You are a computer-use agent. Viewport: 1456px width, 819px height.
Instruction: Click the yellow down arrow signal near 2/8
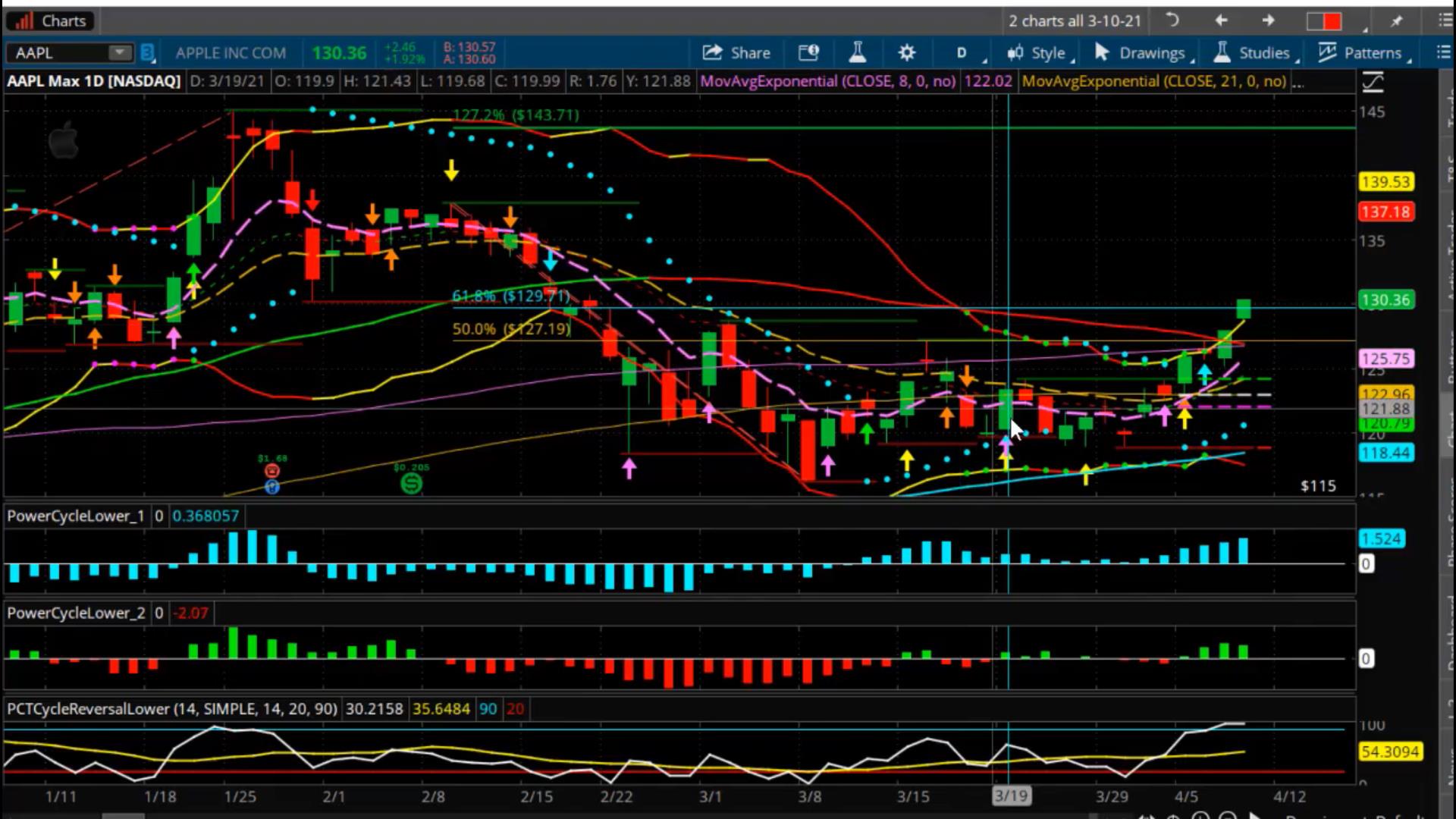click(x=451, y=171)
